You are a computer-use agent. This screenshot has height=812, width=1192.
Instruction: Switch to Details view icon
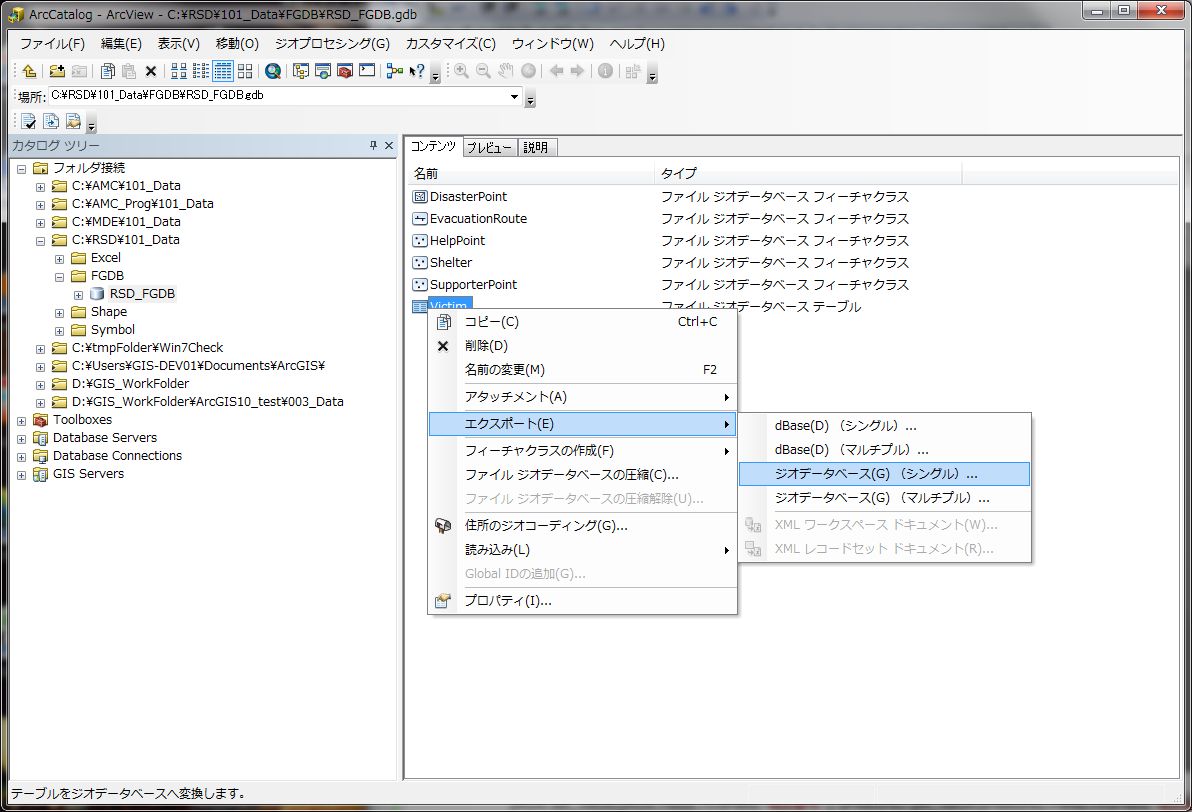click(x=223, y=71)
